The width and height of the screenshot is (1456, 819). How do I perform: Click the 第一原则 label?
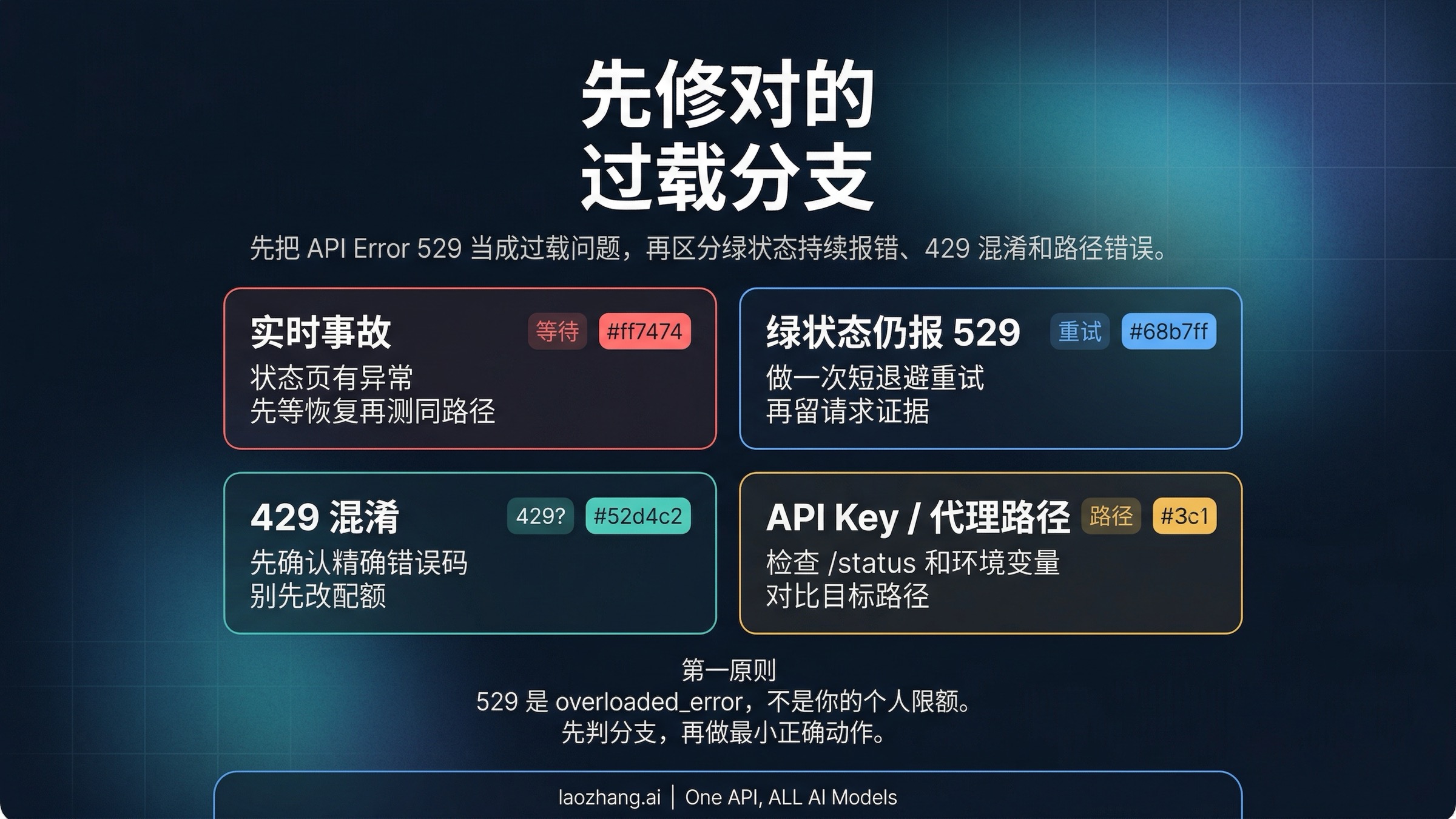pyautogui.click(x=729, y=670)
